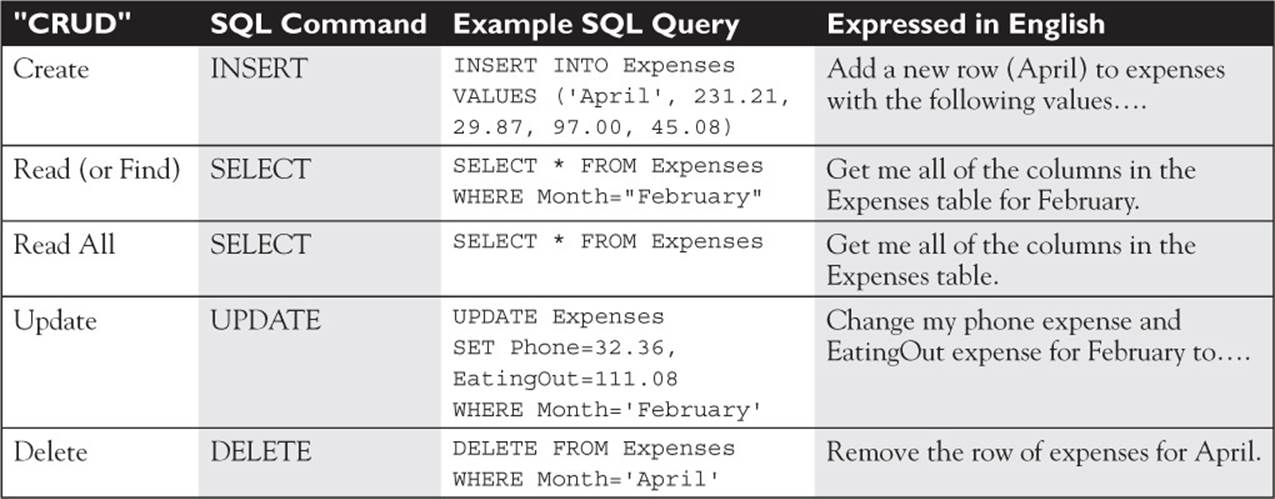
Task: Select the SQL Command column header
Action: [318, 24]
